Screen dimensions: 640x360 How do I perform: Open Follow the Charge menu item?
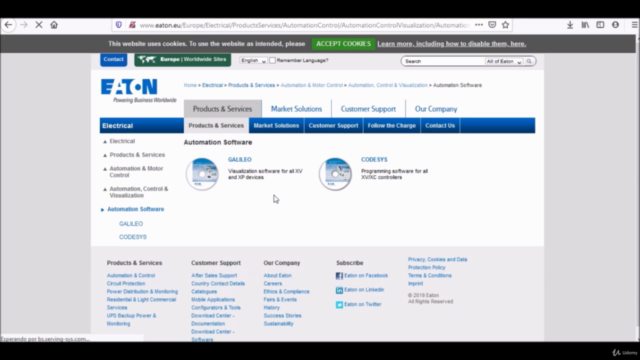pos(391,125)
